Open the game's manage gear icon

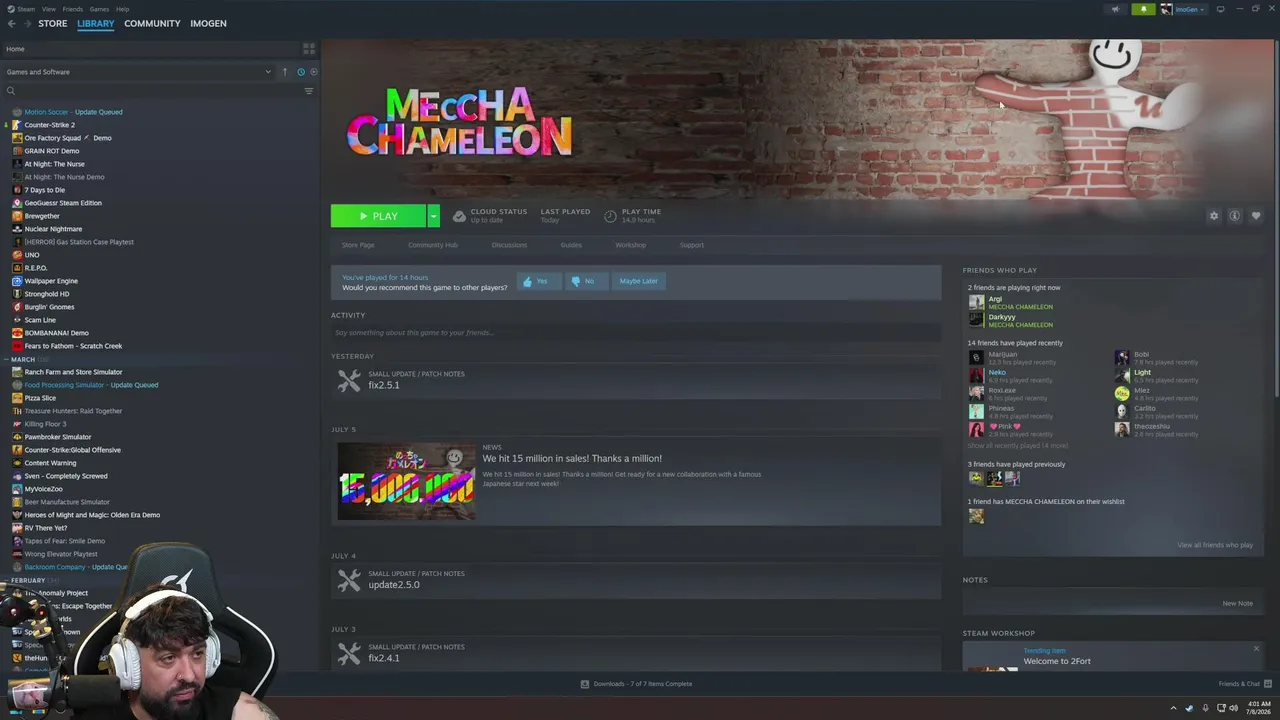[1214, 216]
